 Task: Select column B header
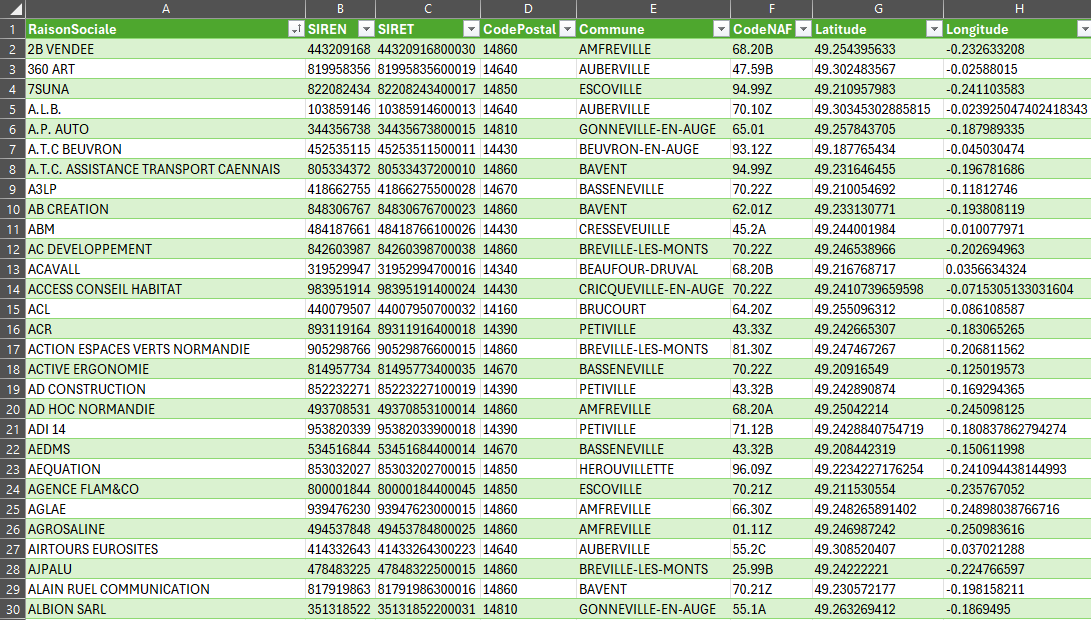(340, 9)
